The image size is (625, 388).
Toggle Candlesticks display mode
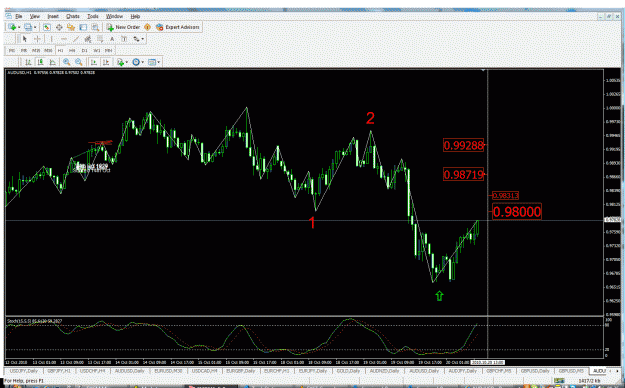[40, 62]
